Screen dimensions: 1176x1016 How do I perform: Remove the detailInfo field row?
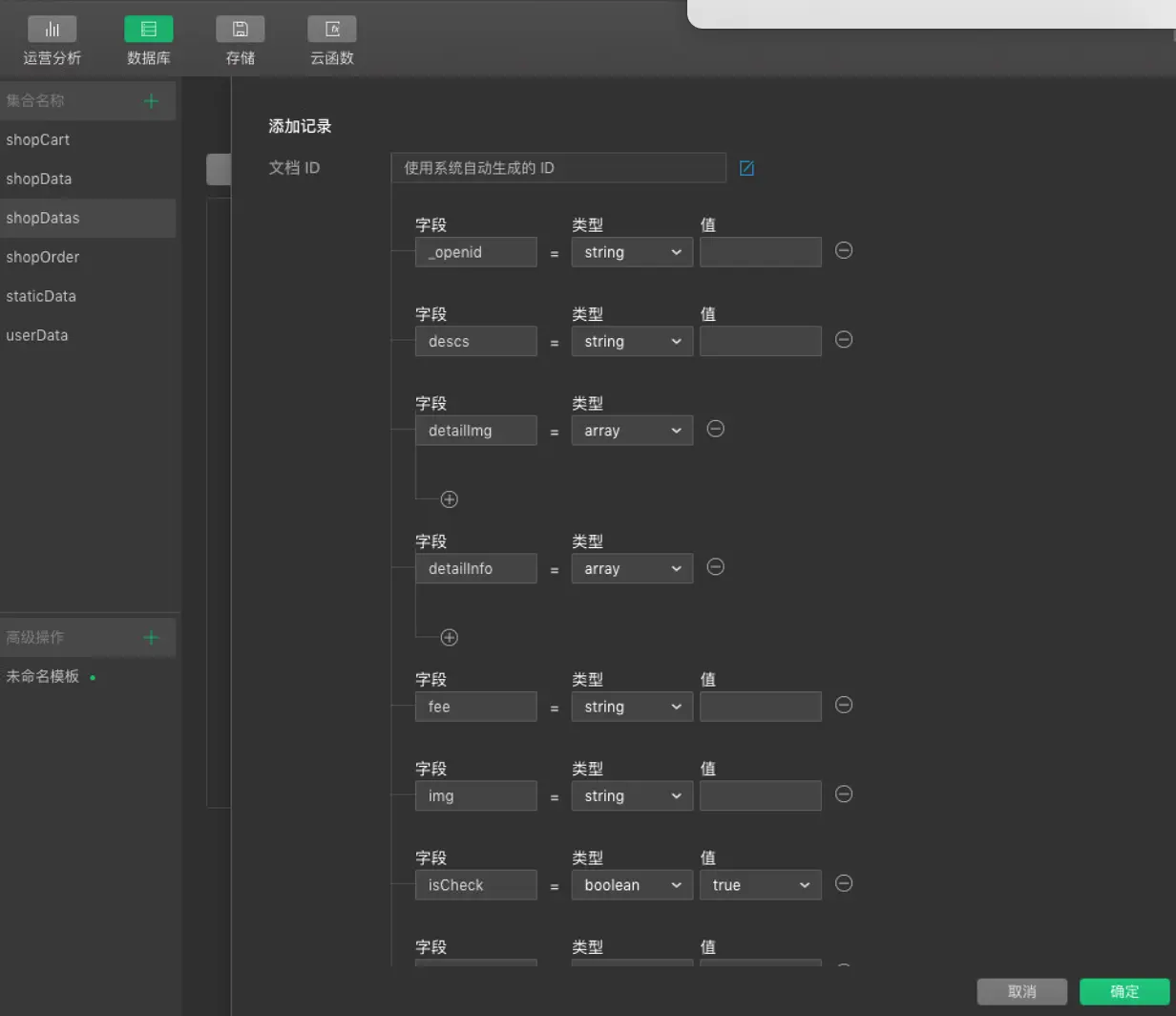click(715, 567)
